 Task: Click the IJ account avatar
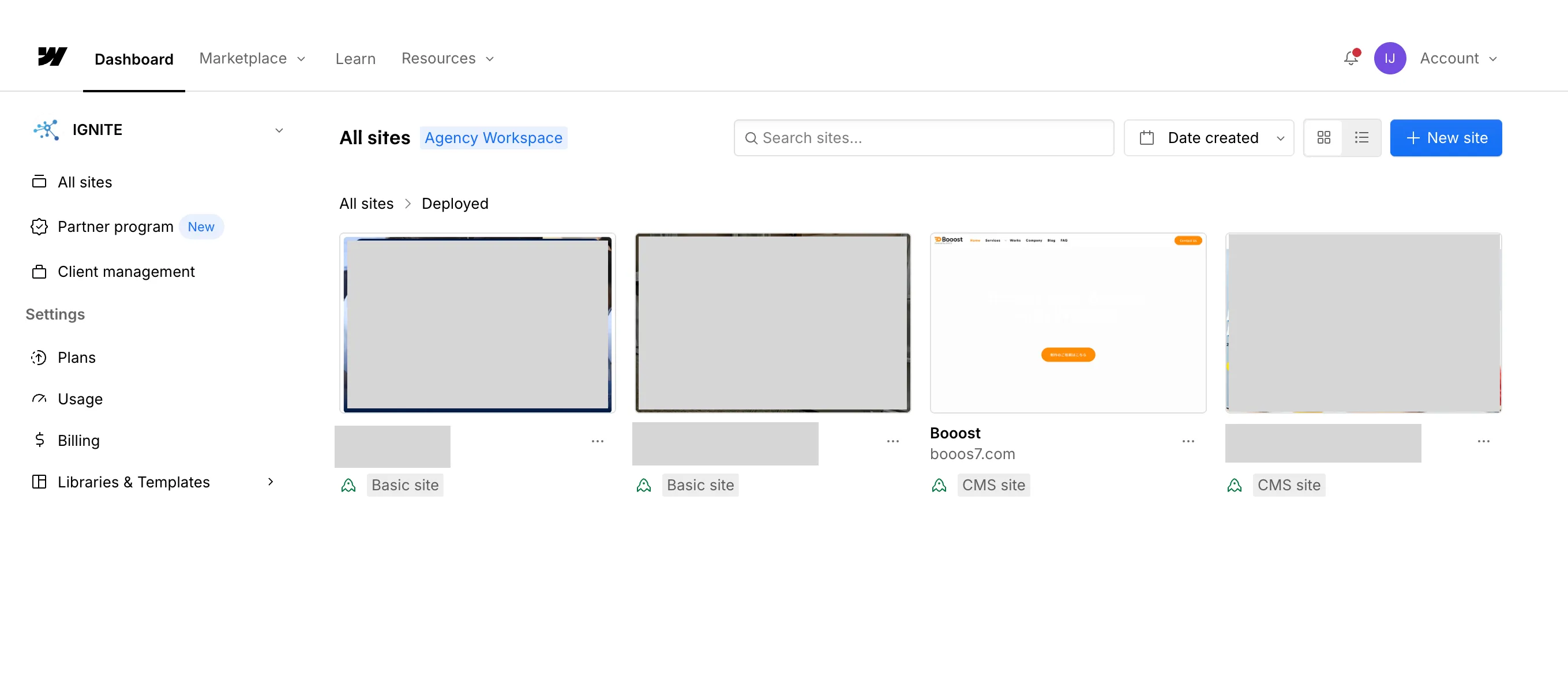coord(1390,58)
